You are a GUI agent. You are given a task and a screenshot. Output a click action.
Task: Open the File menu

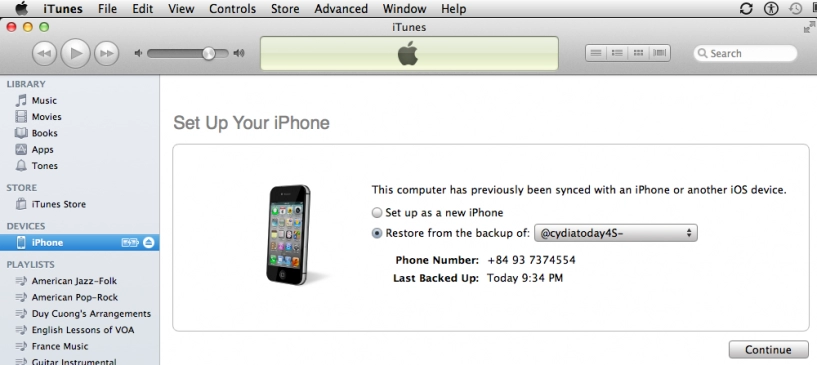(107, 9)
